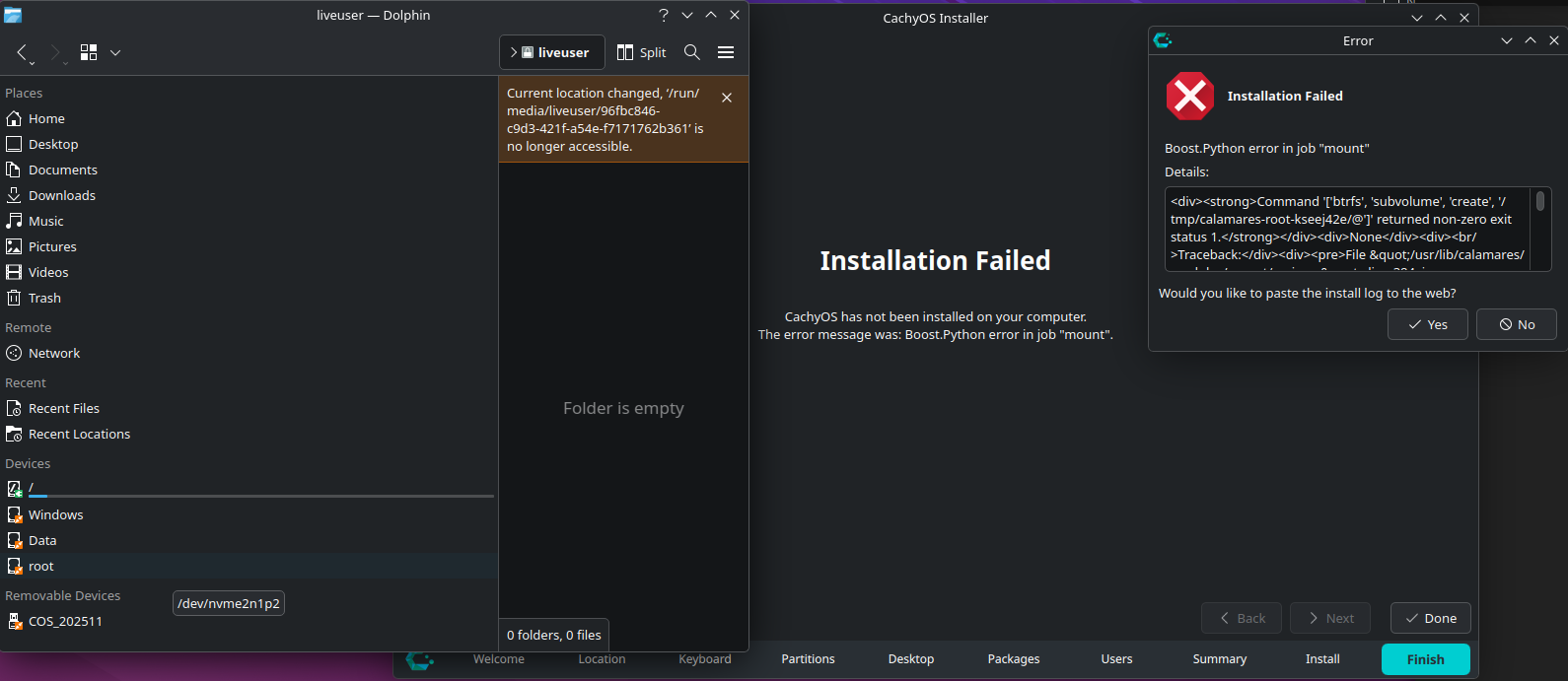1568x681 pixels.
Task: Click the Install step label
Action: 1322,659
